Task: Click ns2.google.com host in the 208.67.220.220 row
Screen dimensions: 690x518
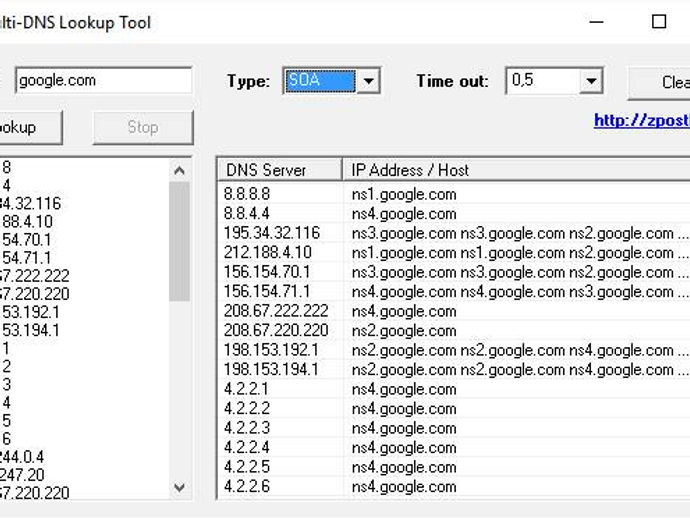Action: (x=404, y=331)
